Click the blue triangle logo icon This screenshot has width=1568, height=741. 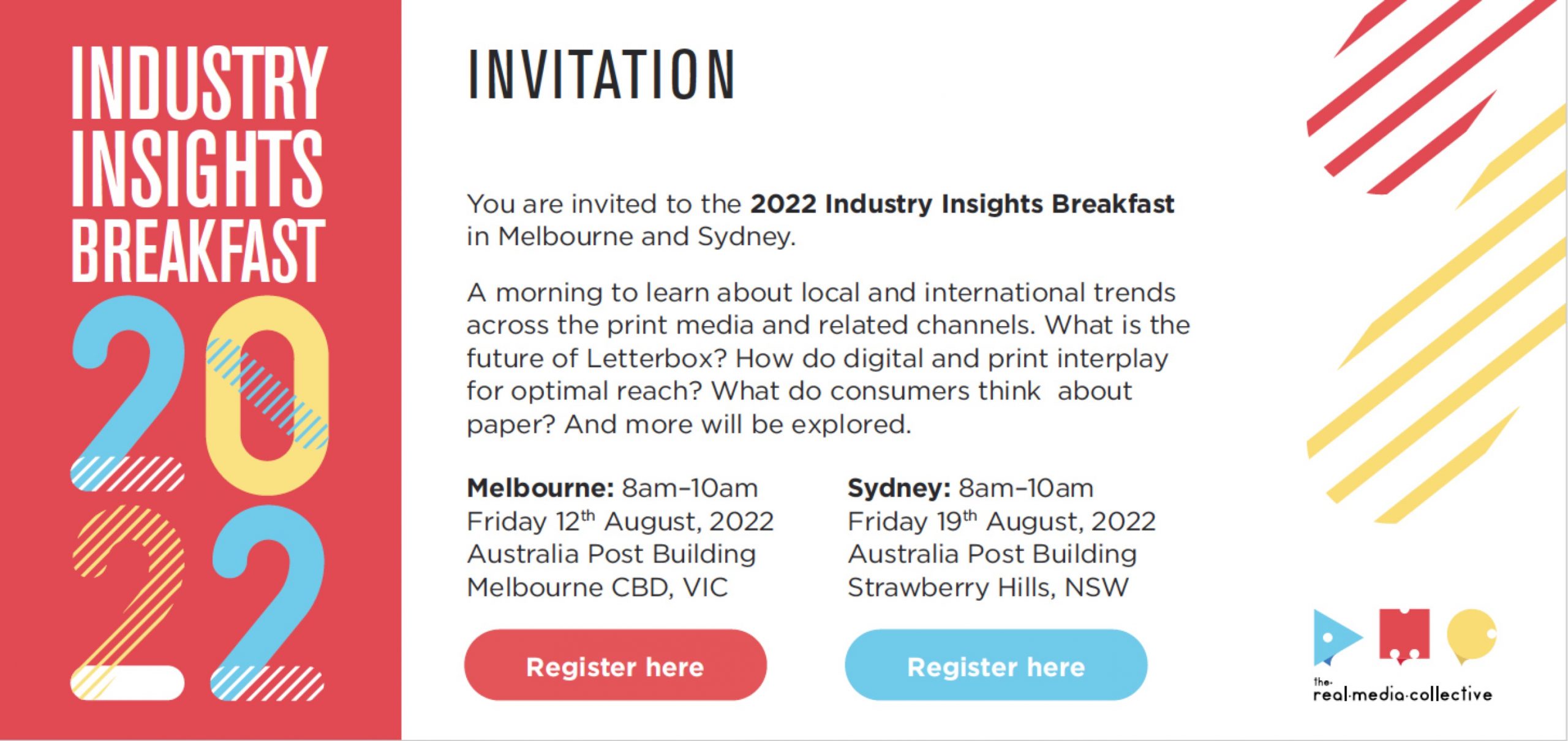(x=1338, y=637)
